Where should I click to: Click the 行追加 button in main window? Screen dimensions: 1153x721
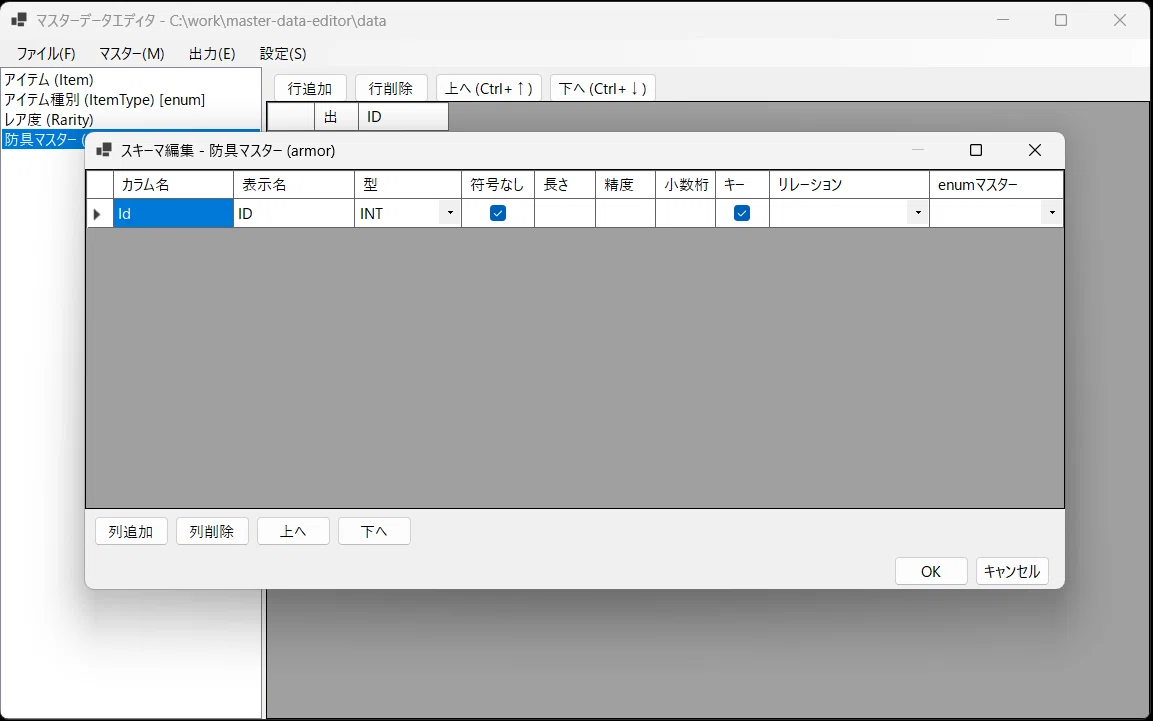310,88
